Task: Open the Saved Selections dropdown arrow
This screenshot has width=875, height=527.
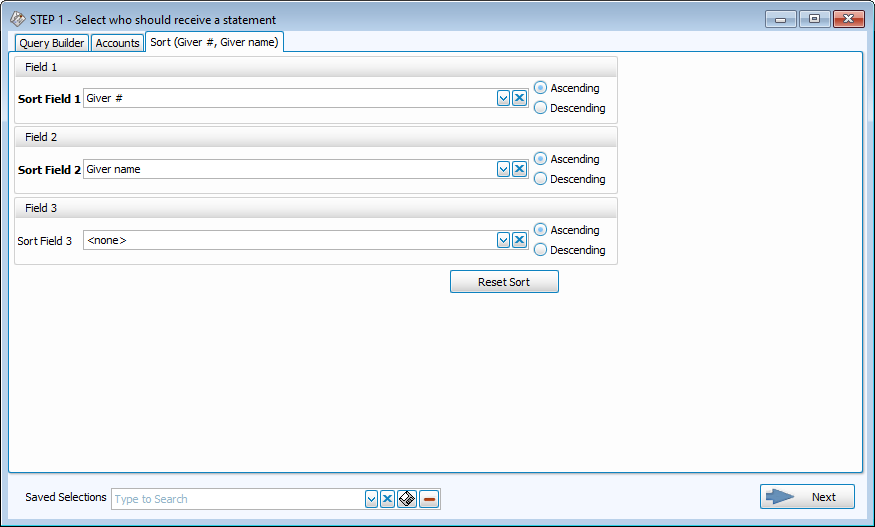Action: (x=371, y=499)
